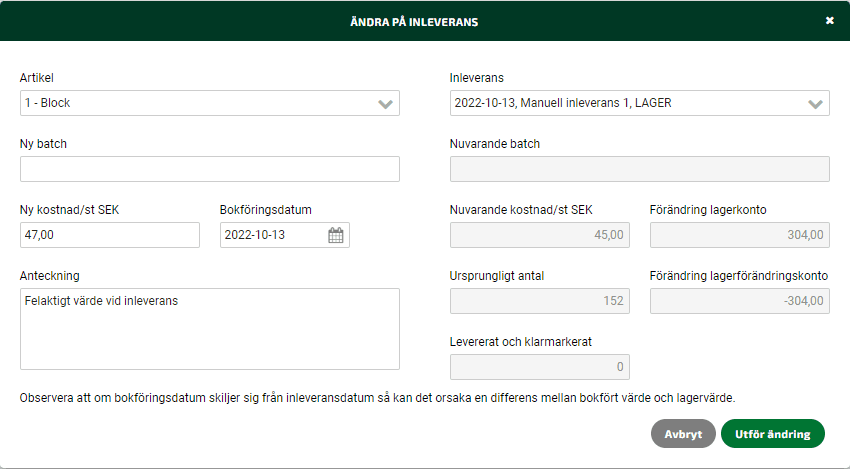Viewport: 850px width, 469px height.
Task: Click the Ursprungligt antal label
Action: [497, 276]
